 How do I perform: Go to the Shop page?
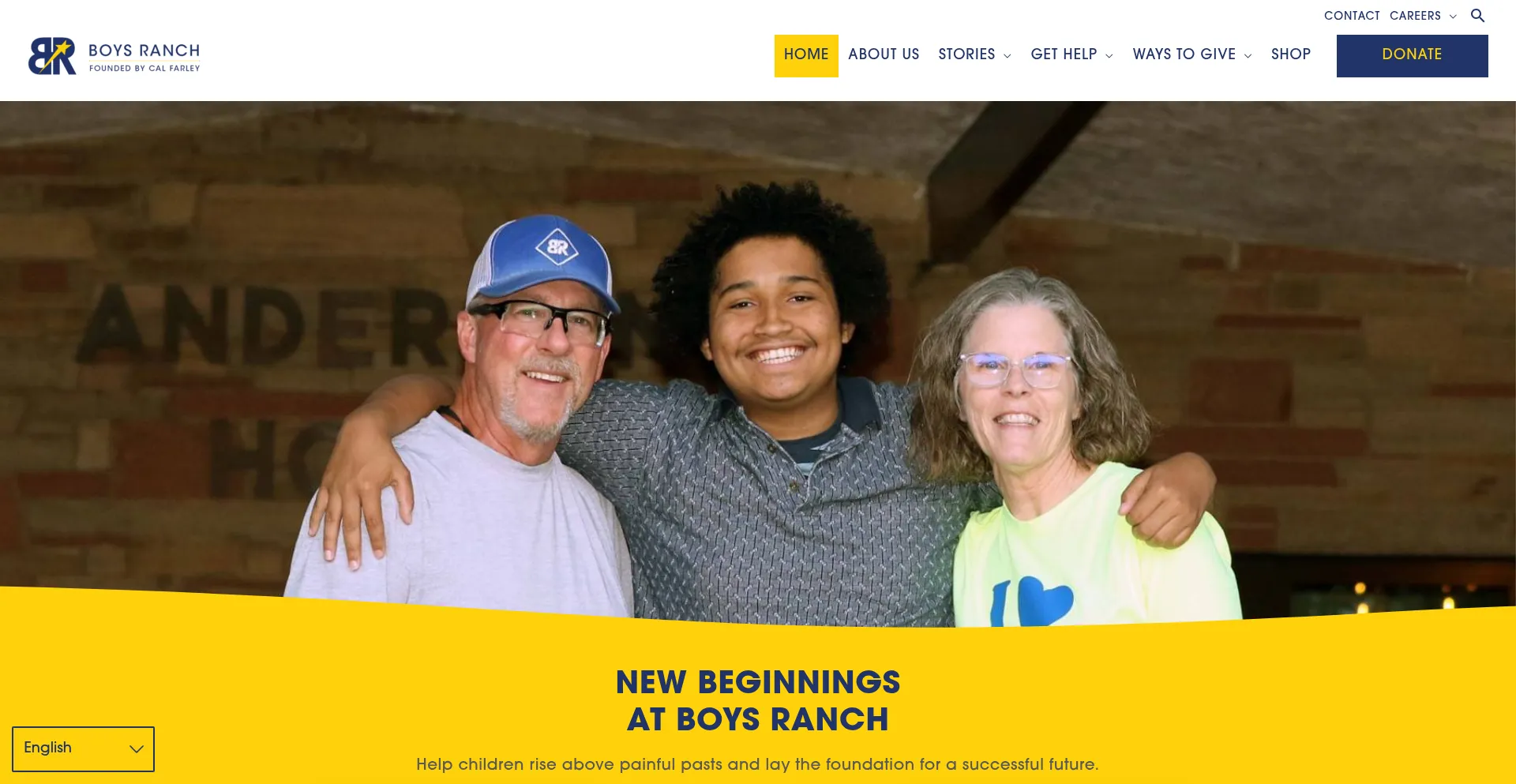tap(1291, 54)
